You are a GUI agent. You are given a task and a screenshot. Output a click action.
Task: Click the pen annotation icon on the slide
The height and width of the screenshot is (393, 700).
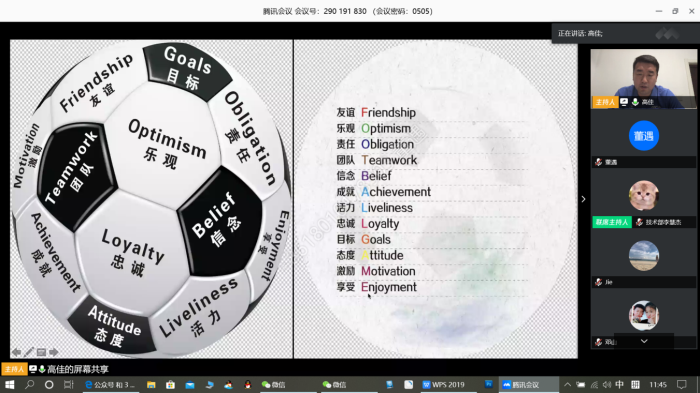pyautogui.click(x=29, y=352)
